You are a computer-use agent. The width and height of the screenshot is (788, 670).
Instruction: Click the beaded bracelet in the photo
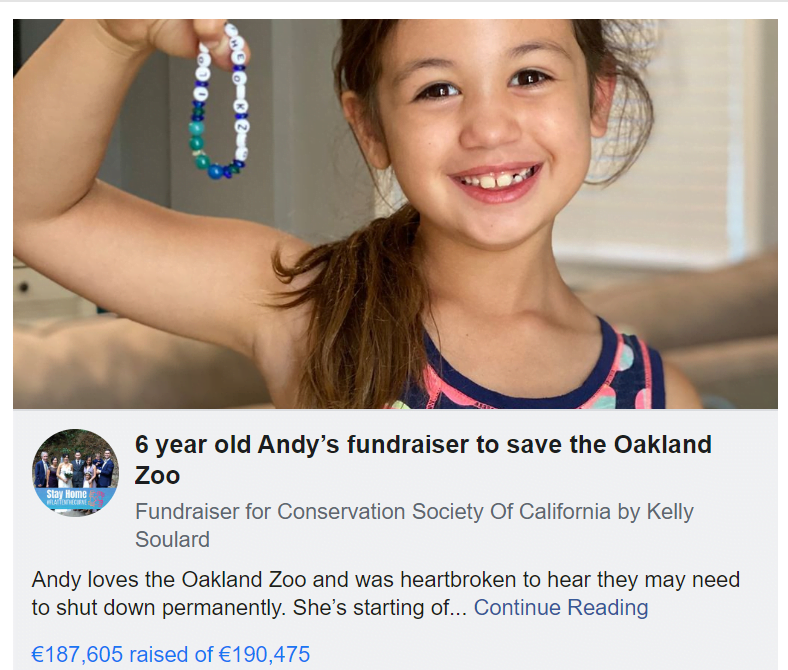coord(219,110)
